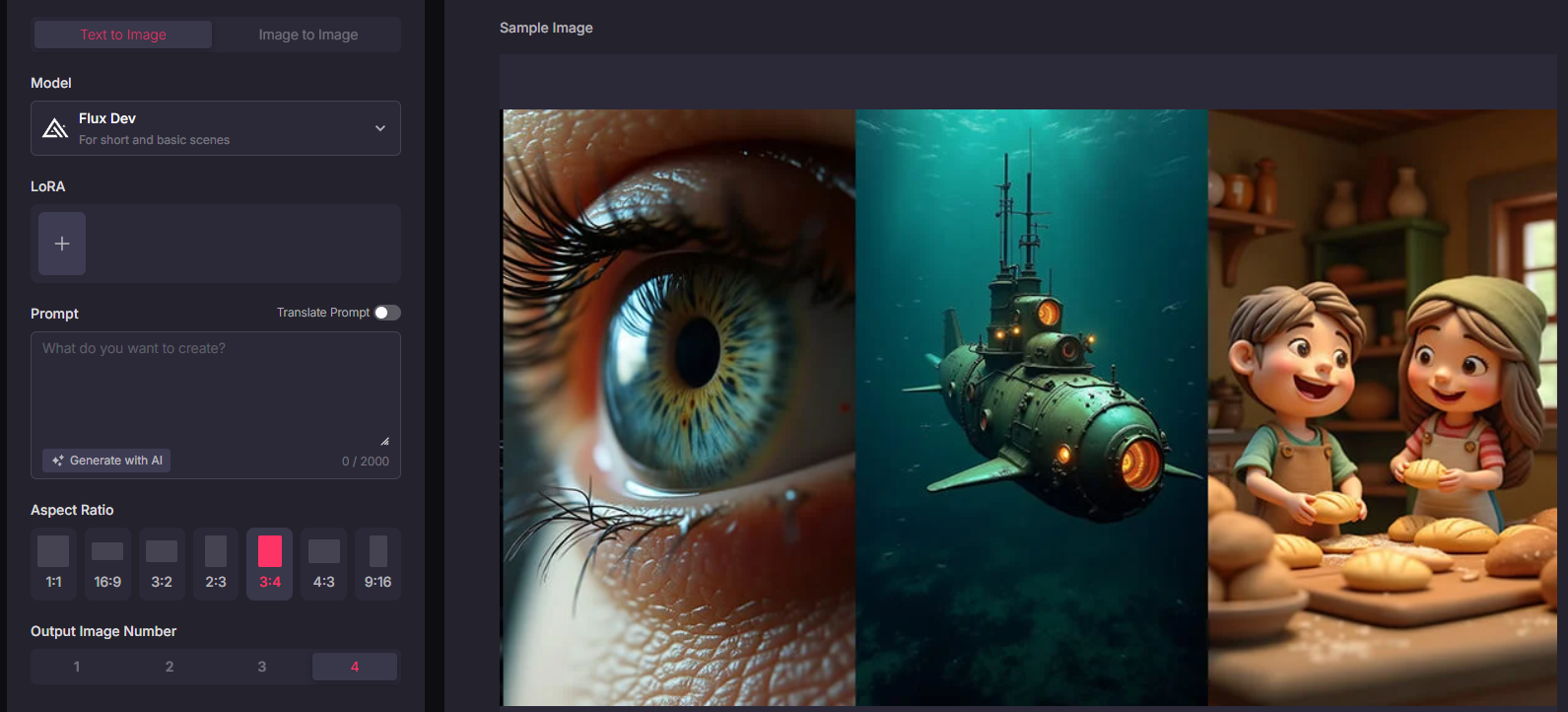Select the 3:4 aspect ratio
The image size is (1568, 712).
(x=270, y=564)
